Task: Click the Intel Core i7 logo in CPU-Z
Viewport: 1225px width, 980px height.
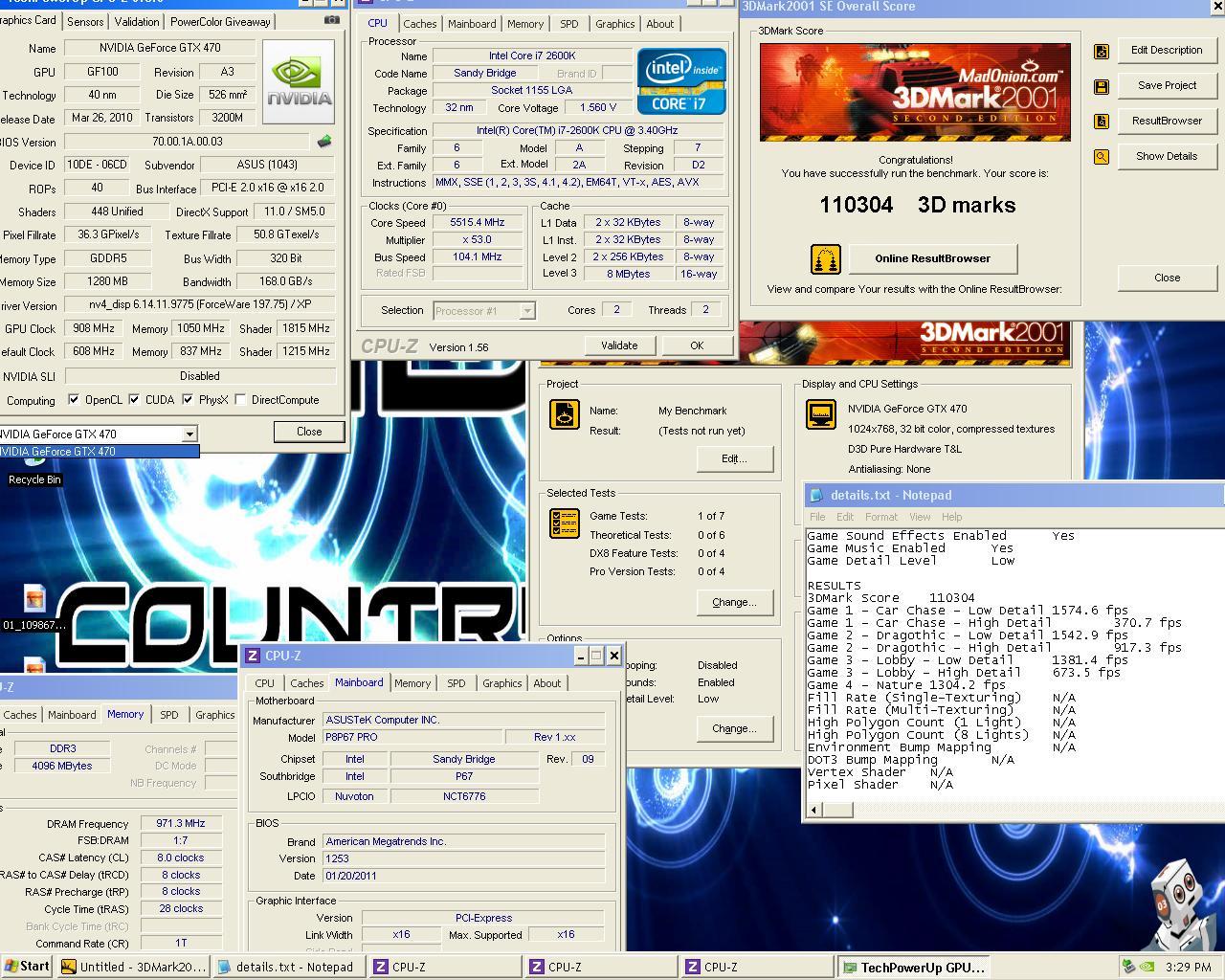Action: pyautogui.click(x=681, y=80)
